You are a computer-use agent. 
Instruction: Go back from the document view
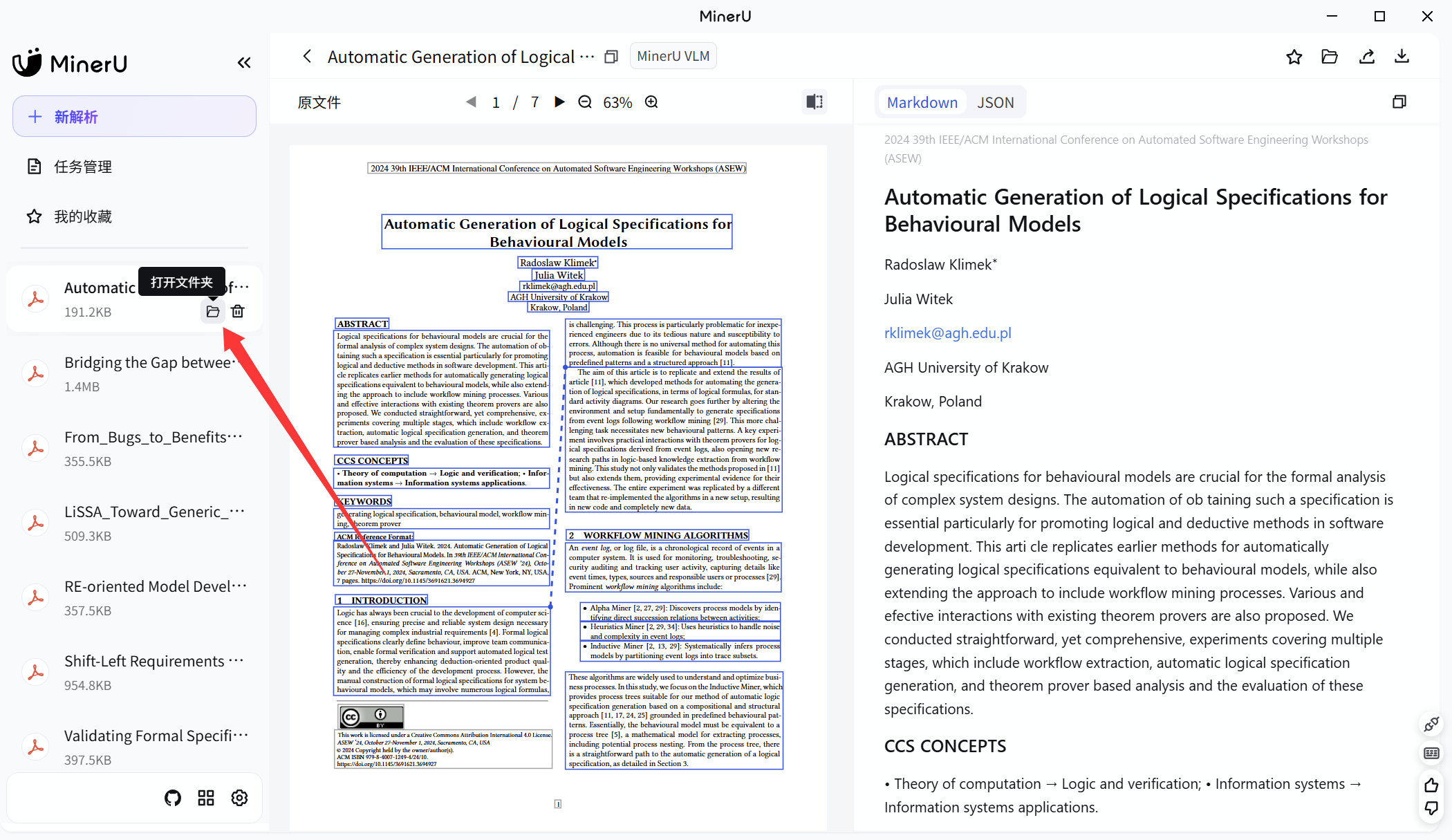point(308,56)
